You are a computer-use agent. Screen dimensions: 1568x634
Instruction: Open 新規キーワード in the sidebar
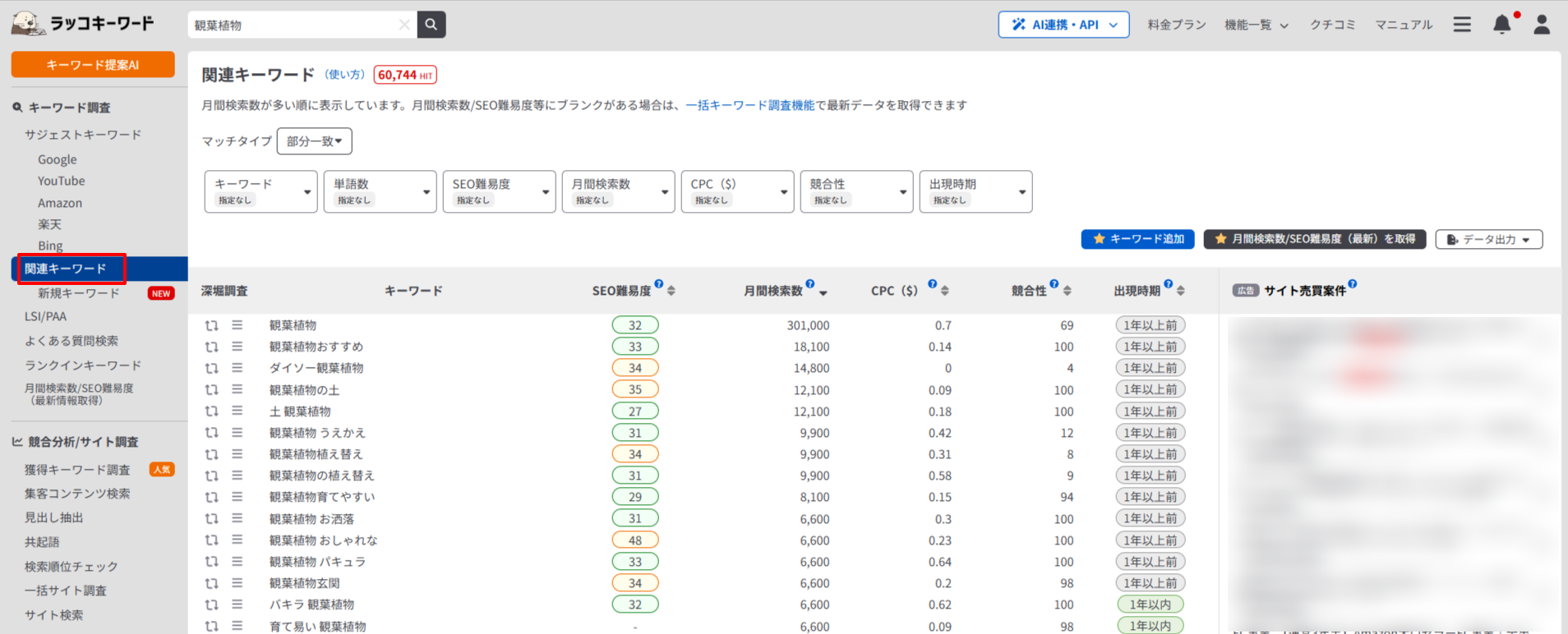(79, 293)
